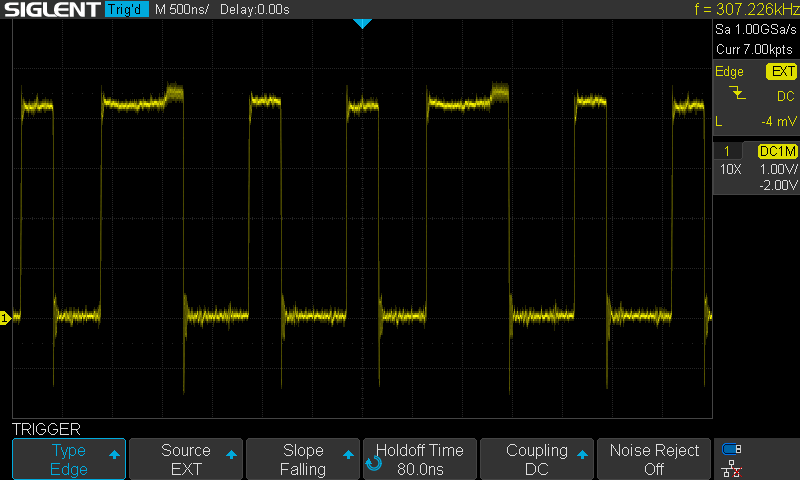800x480 pixels.
Task: Click the TRIGGER menu title
Action: pos(46,429)
